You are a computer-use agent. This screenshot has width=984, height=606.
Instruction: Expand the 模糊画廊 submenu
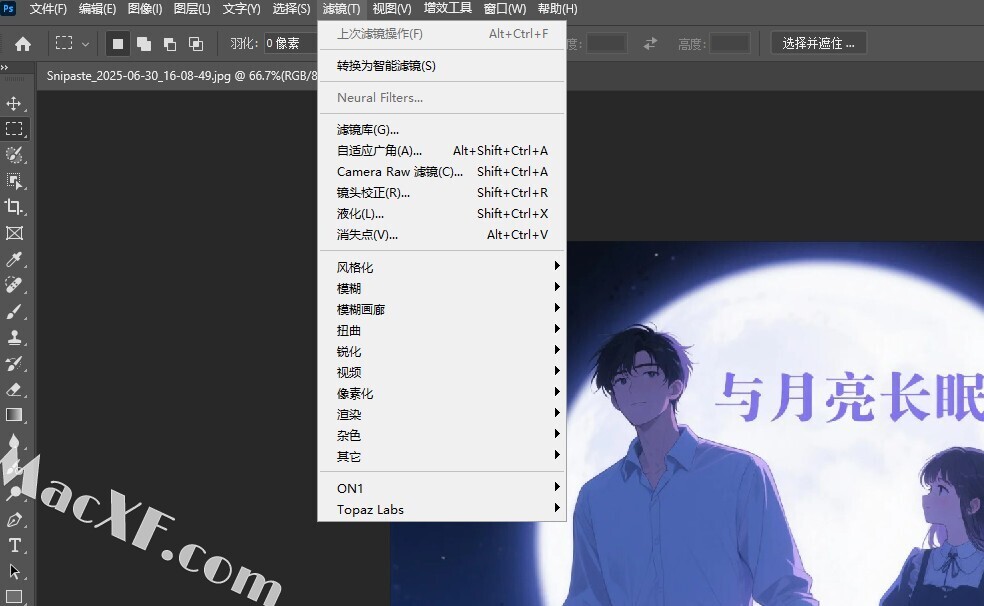442,309
